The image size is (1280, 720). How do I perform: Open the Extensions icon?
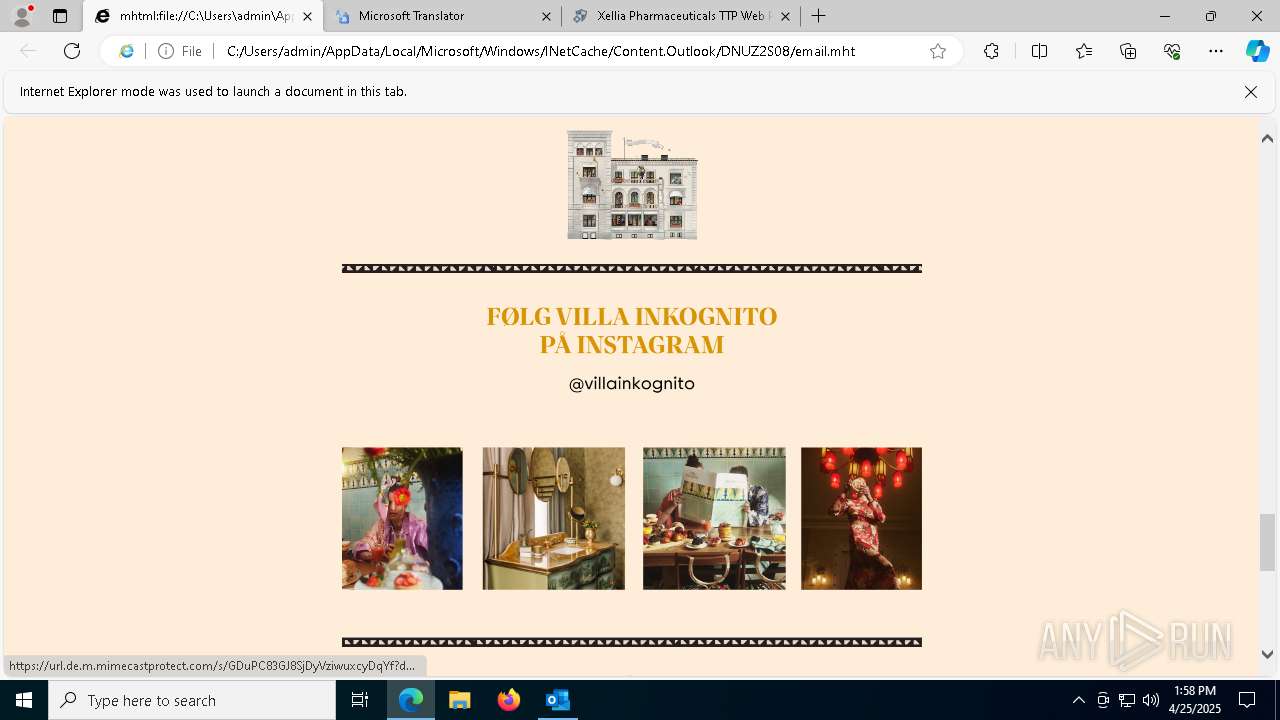tap(991, 51)
